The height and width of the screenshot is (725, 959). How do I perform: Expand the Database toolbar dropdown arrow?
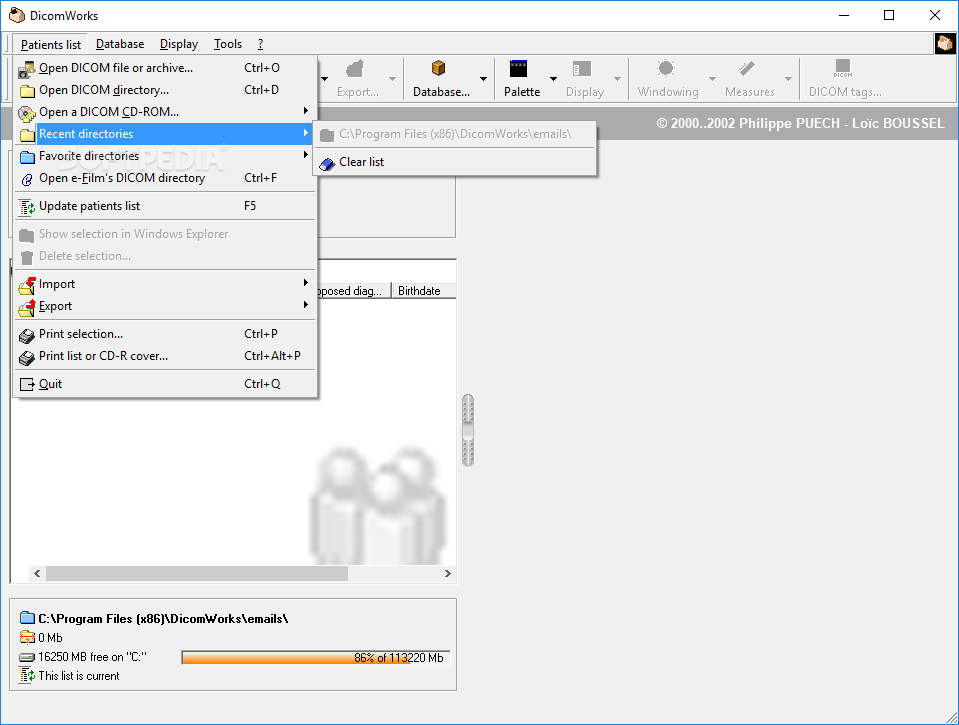[483, 78]
